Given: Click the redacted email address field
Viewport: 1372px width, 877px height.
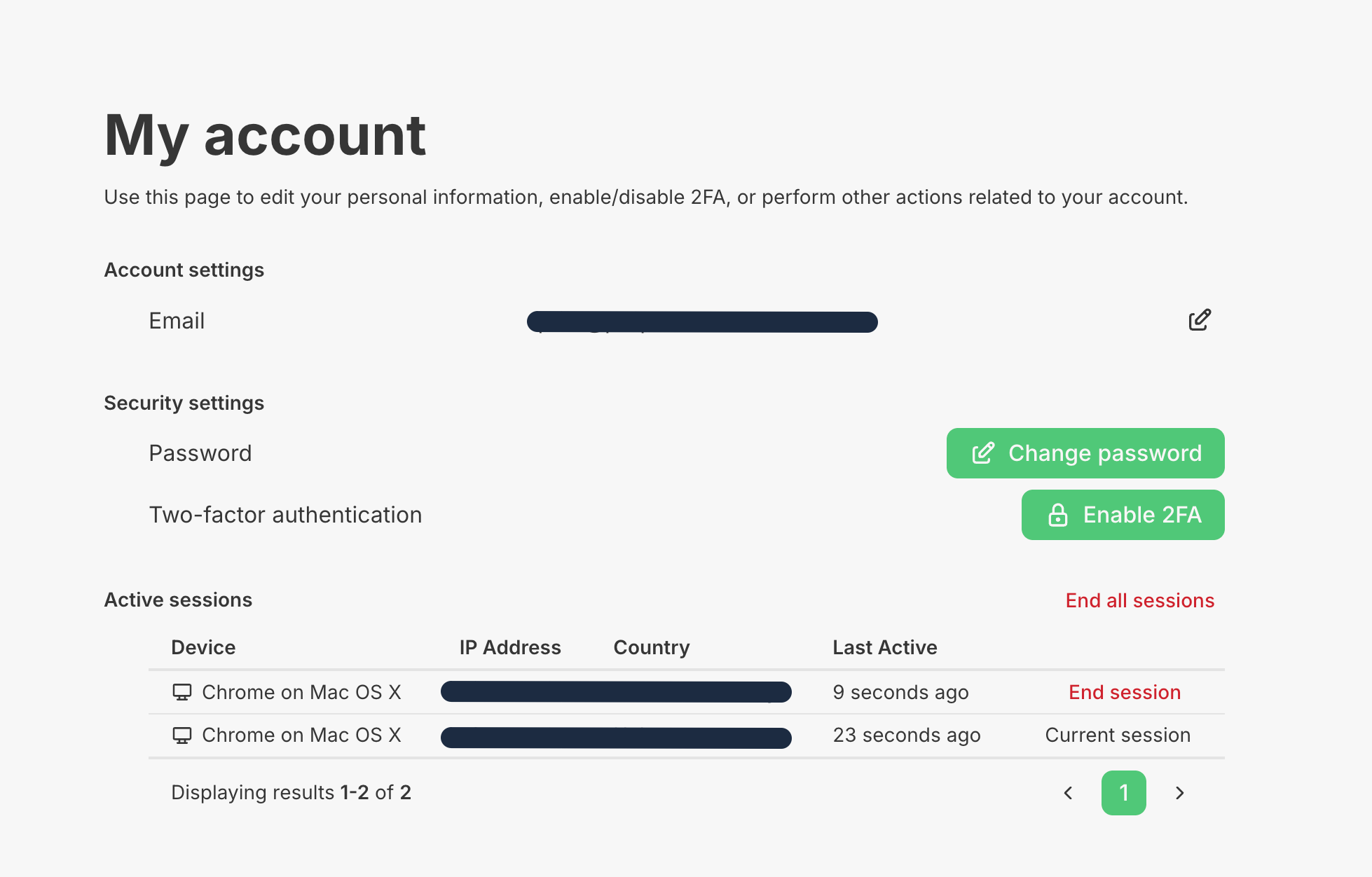Looking at the screenshot, I should point(702,322).
